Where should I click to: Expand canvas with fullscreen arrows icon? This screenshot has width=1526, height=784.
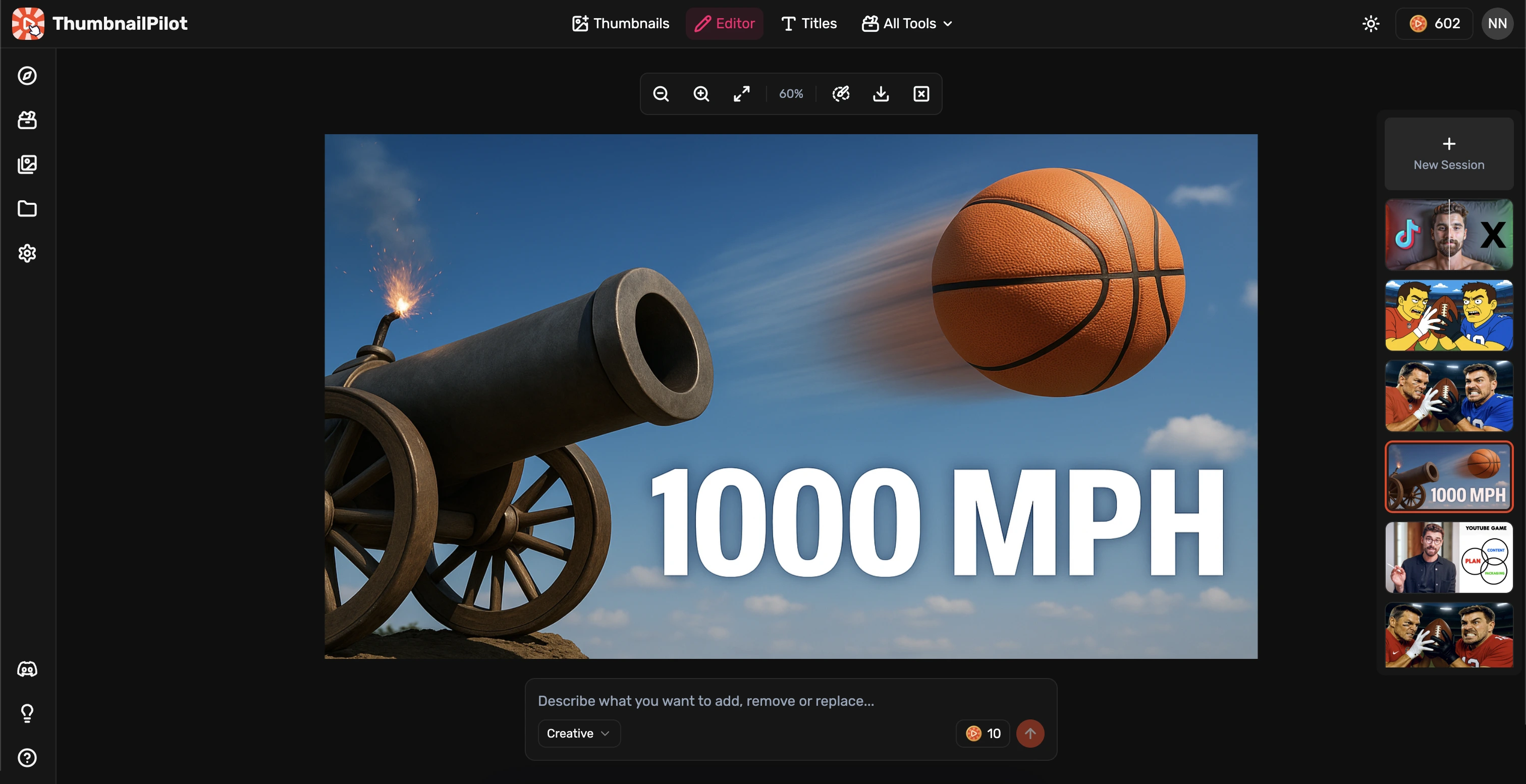742,94
